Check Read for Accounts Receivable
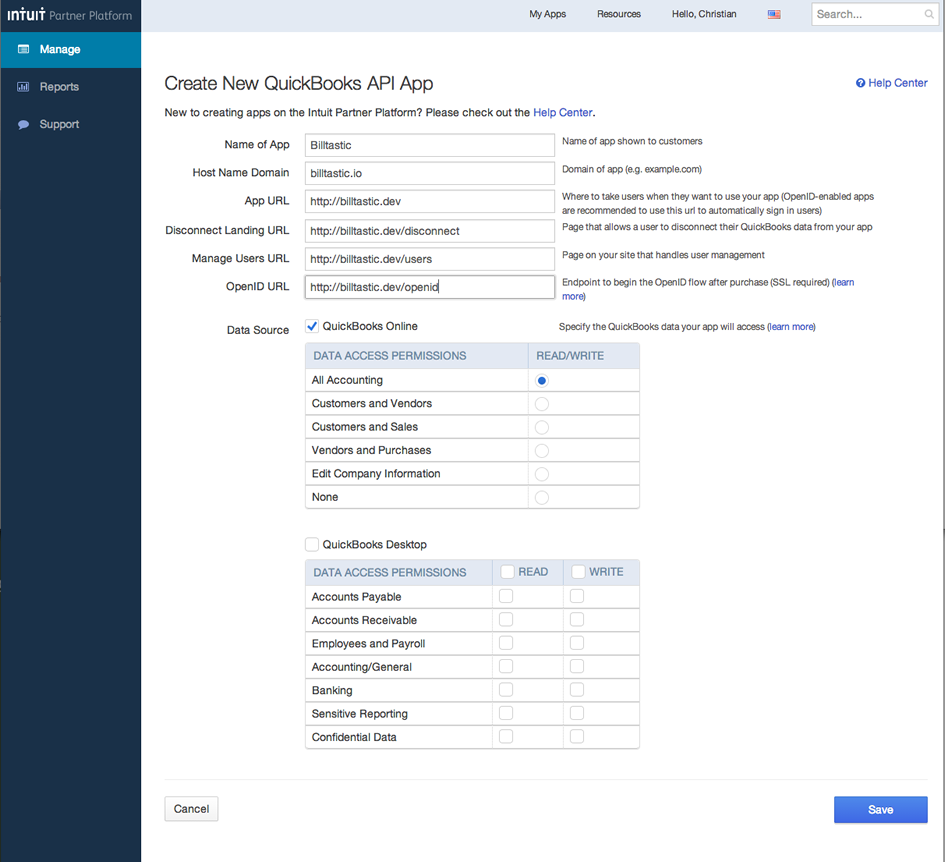The image size is (945, 862). coord(506,620)
